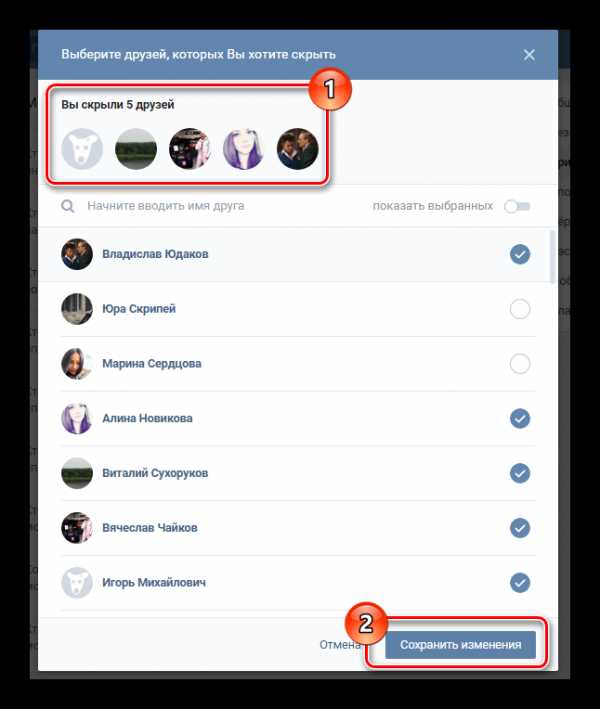Open Вячеслав Чайков's name link
This screenshot has width=600, height=709.
[x=150, y=528]
